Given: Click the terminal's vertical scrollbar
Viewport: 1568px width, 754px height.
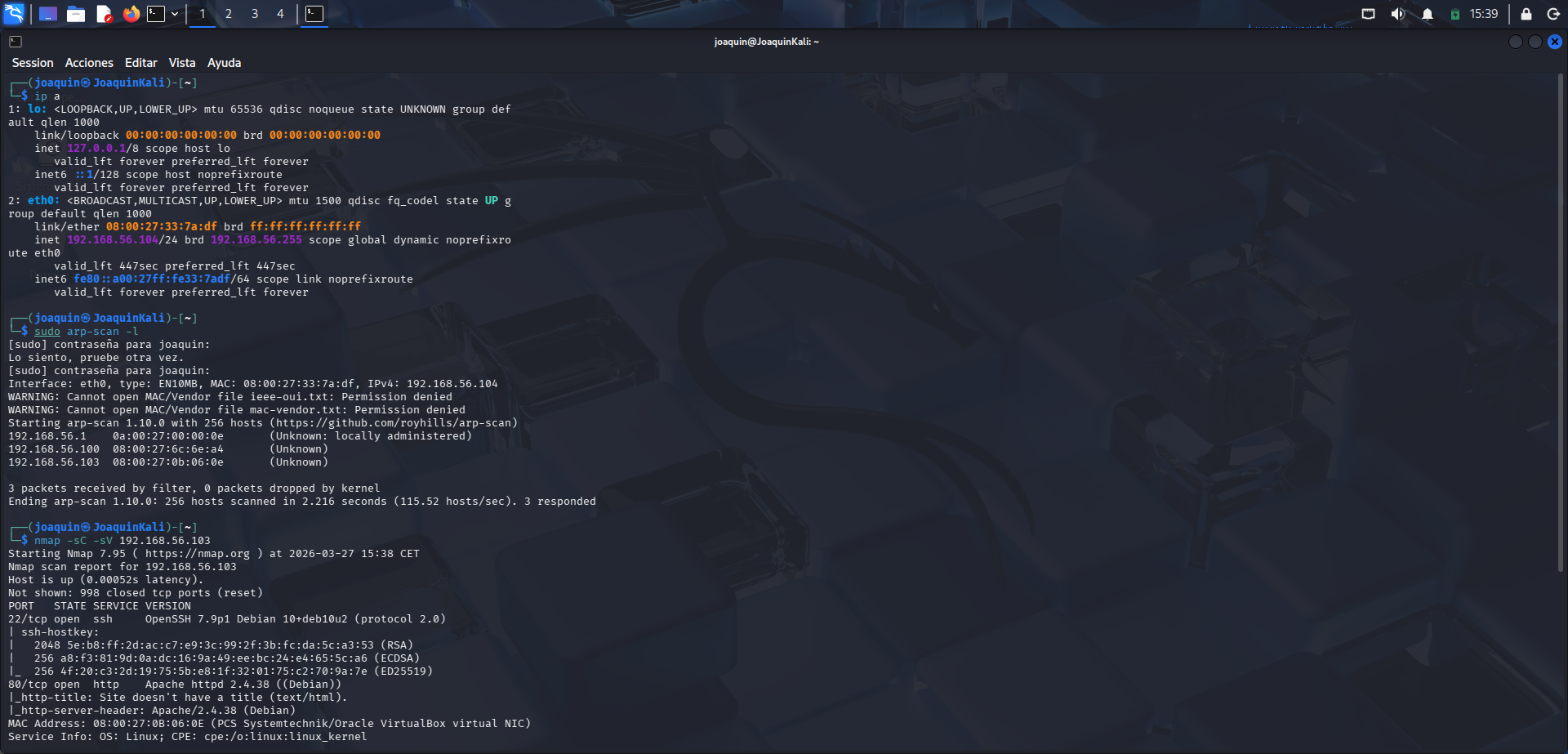Looking at the screenshot, I should coord(1561,327).
